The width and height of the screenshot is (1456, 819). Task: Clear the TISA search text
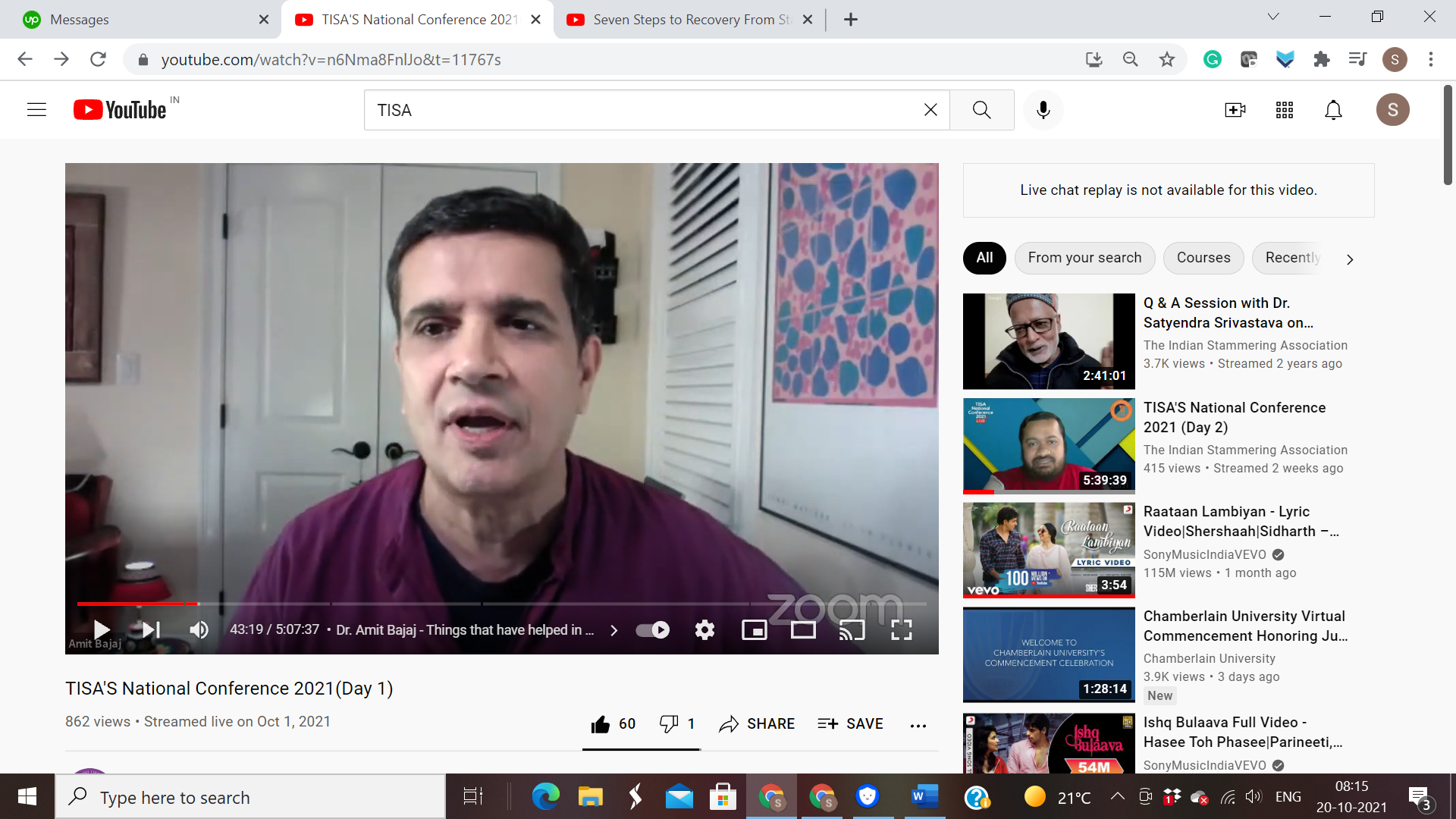coord(930,110)
